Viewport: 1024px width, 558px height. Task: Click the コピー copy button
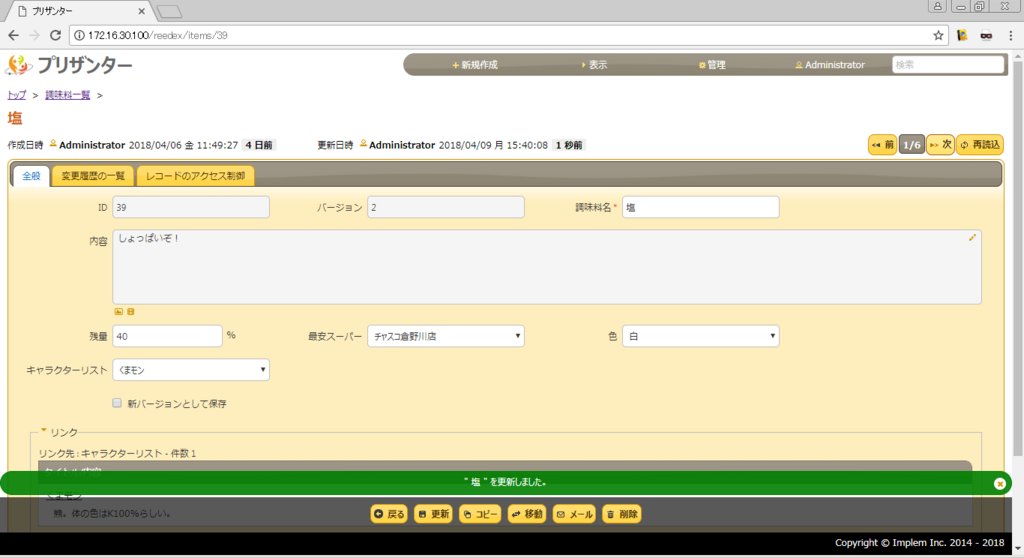coord(480,514)
